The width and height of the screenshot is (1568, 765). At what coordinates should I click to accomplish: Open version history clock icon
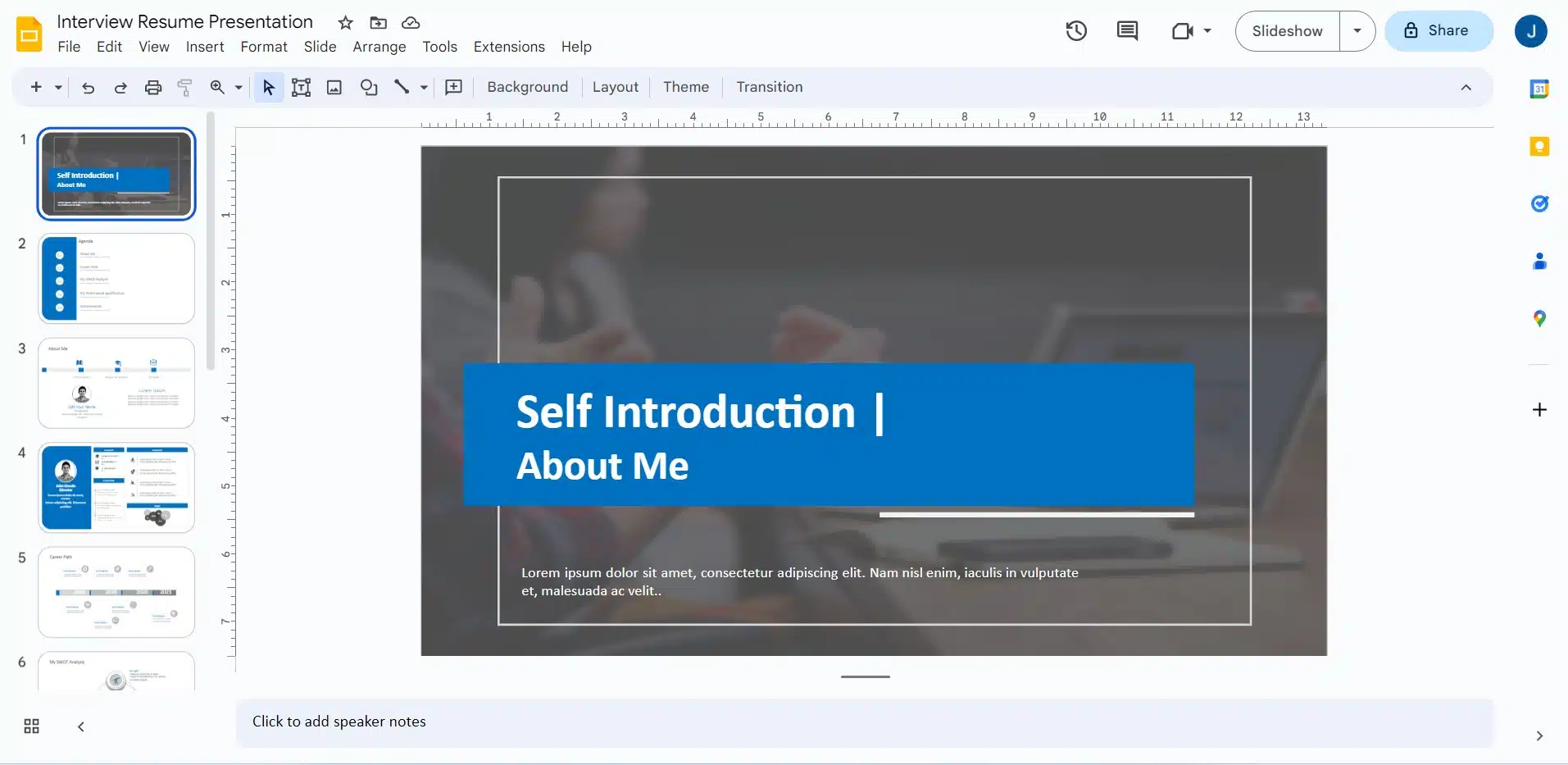click(x=1075, y=31)
